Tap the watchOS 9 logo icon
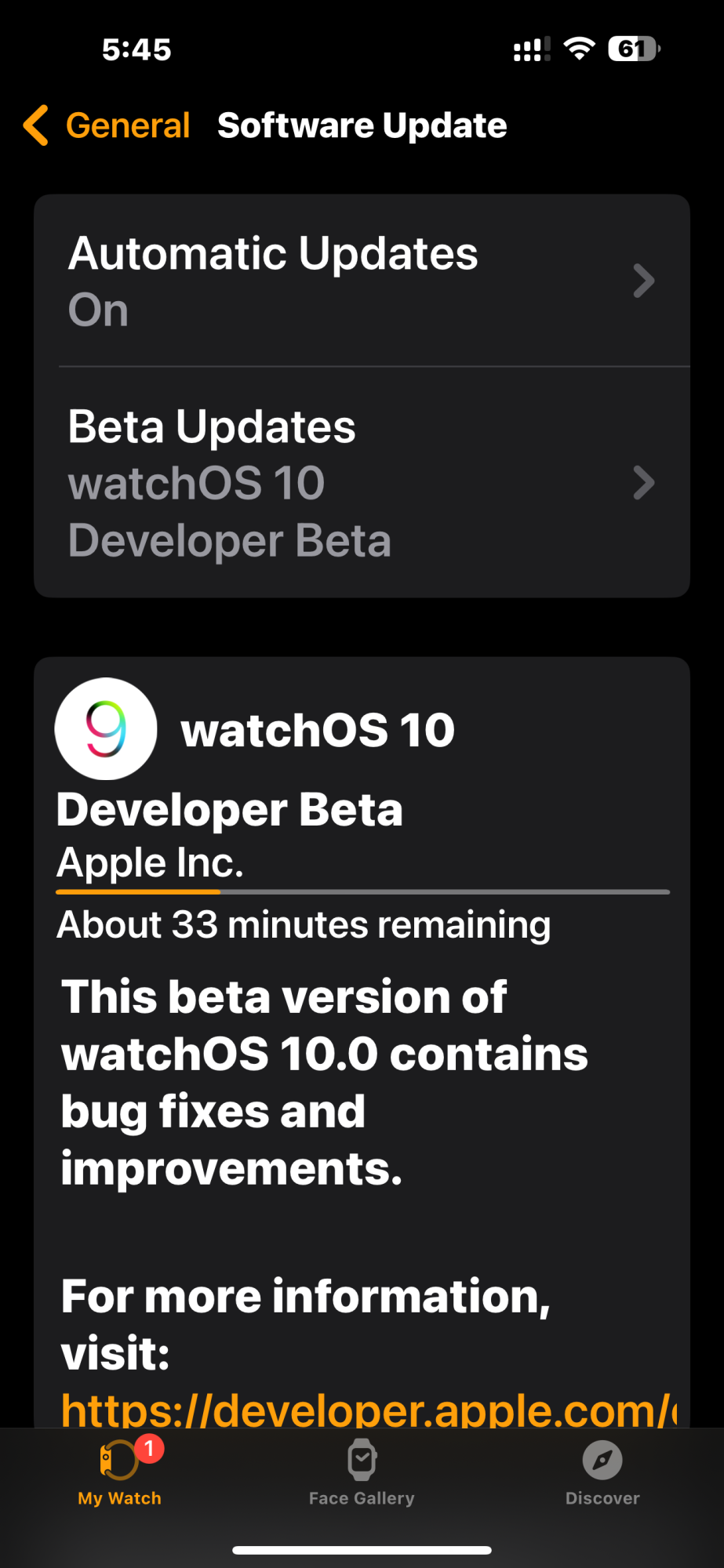Viewport: 724px width, 1568px height. tap(106, 729)
